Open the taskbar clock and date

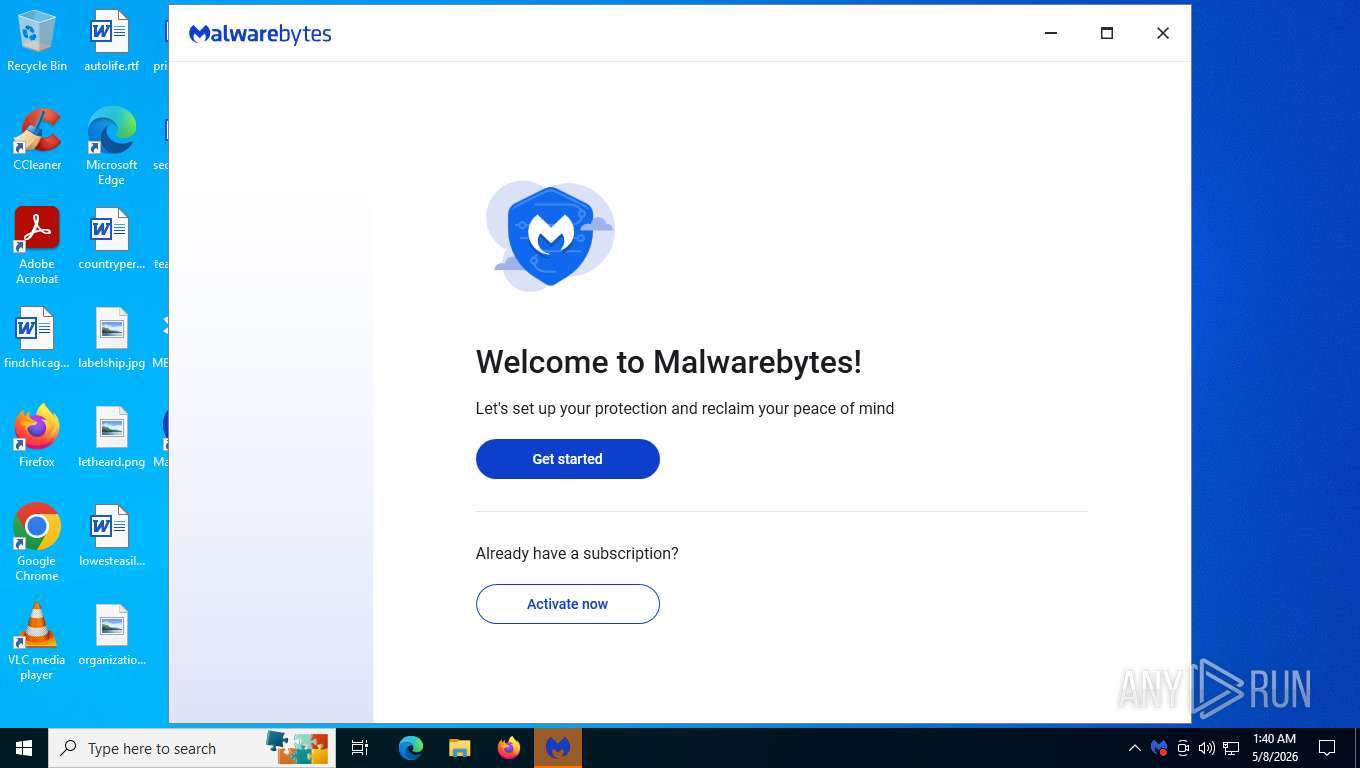[1275, 748]
